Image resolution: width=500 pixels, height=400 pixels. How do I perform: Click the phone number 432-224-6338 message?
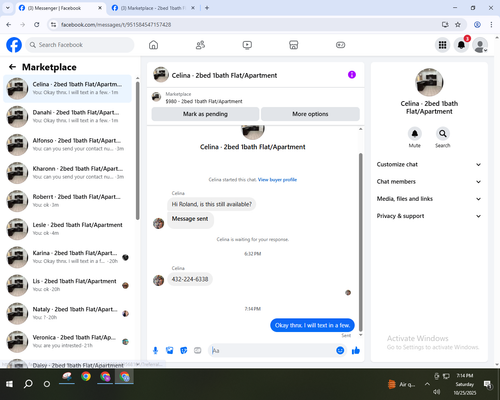(190, 279)
